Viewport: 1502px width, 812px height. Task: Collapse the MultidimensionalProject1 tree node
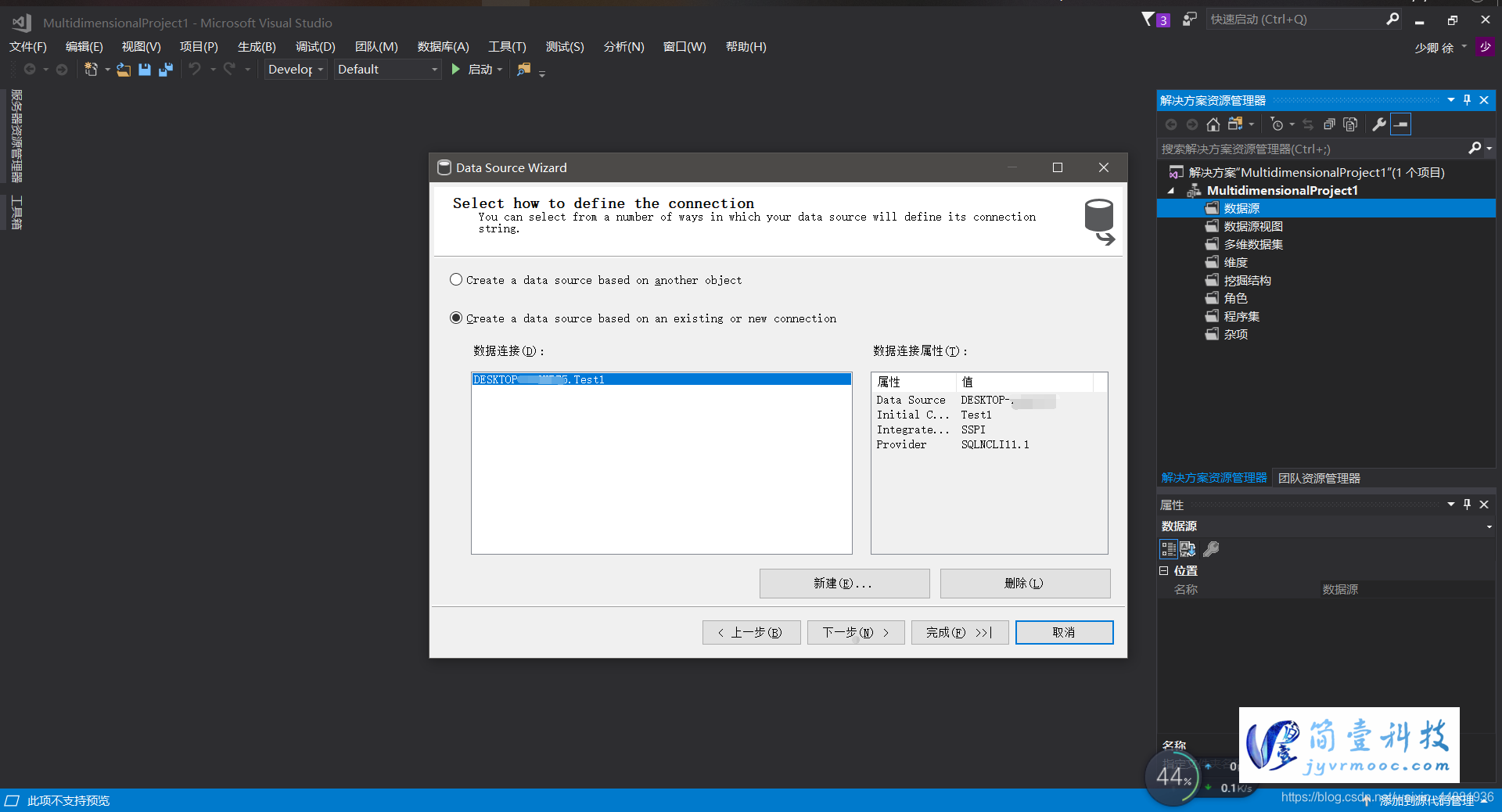coord(1171,191)
